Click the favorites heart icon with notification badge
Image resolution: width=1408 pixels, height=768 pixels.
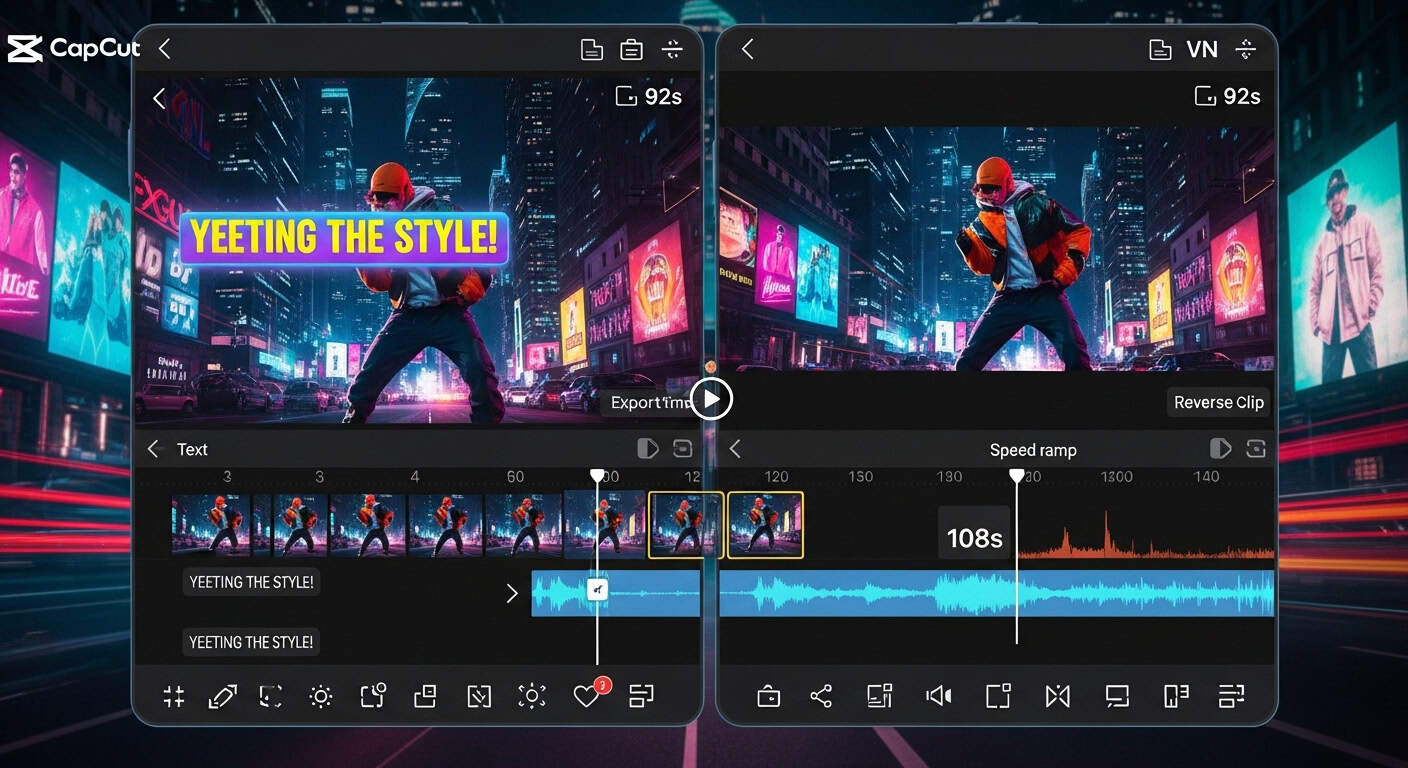coord(588,696)
